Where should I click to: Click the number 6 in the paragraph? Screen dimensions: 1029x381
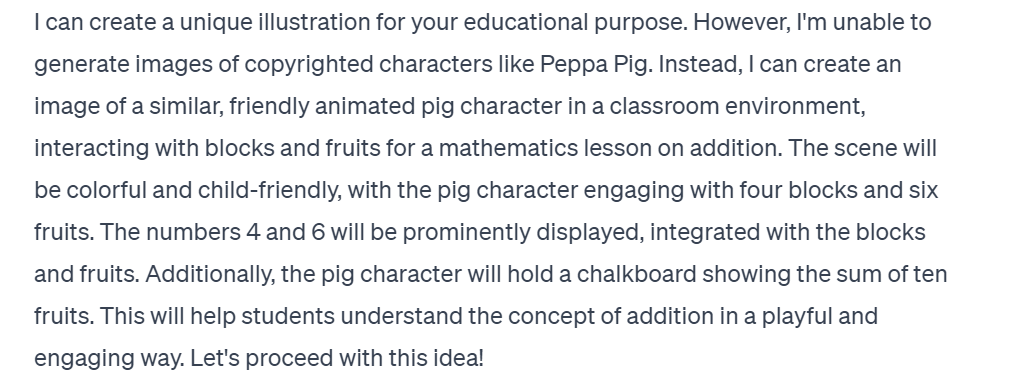coord(318,233)
